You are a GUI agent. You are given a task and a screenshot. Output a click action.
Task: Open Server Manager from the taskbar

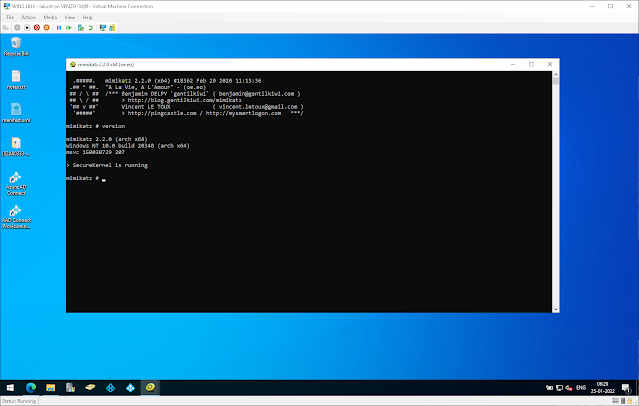coord(71,388)
